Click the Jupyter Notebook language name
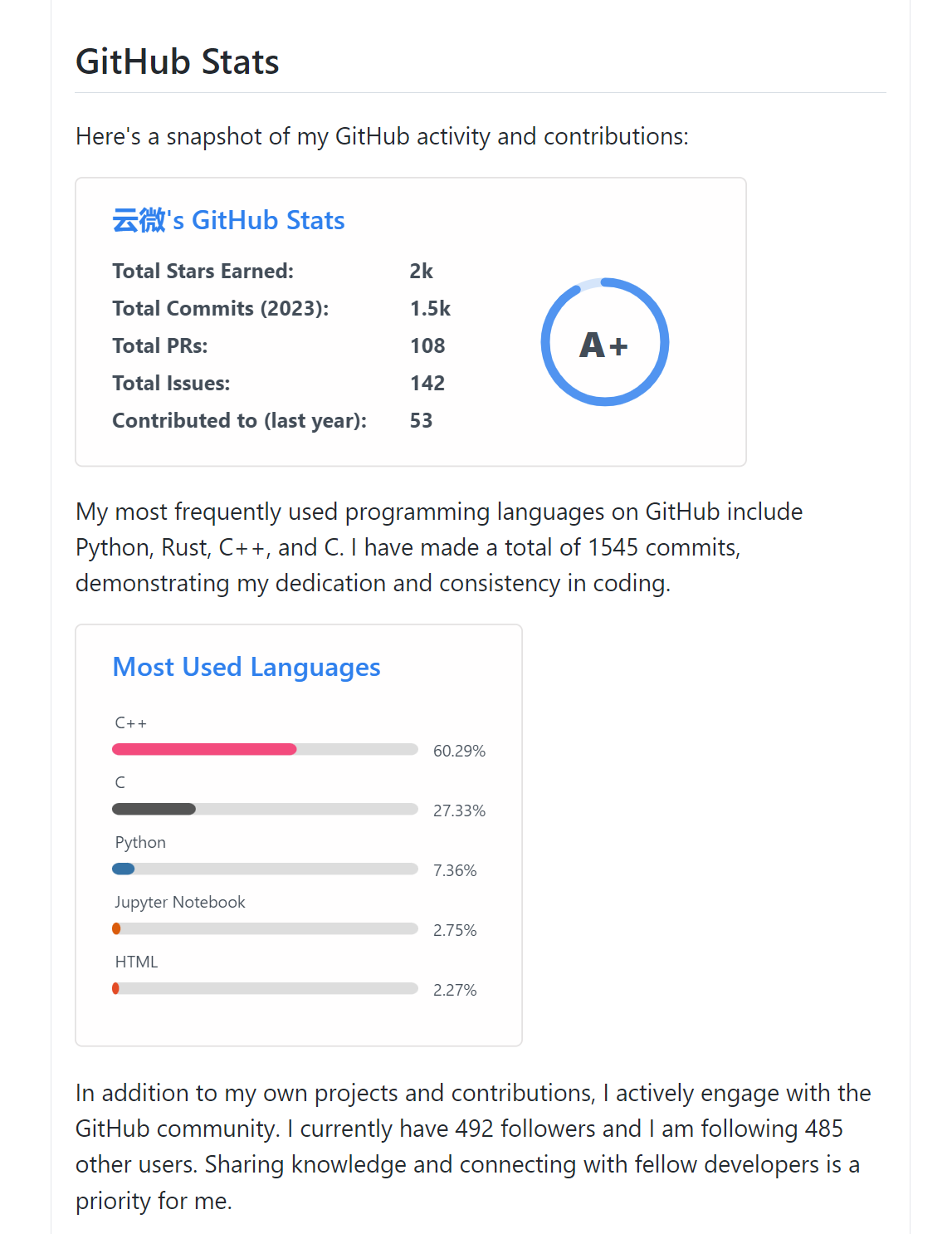Viewport: 952px width, 1234px height. pyautogui.click(x=180, y=903)
